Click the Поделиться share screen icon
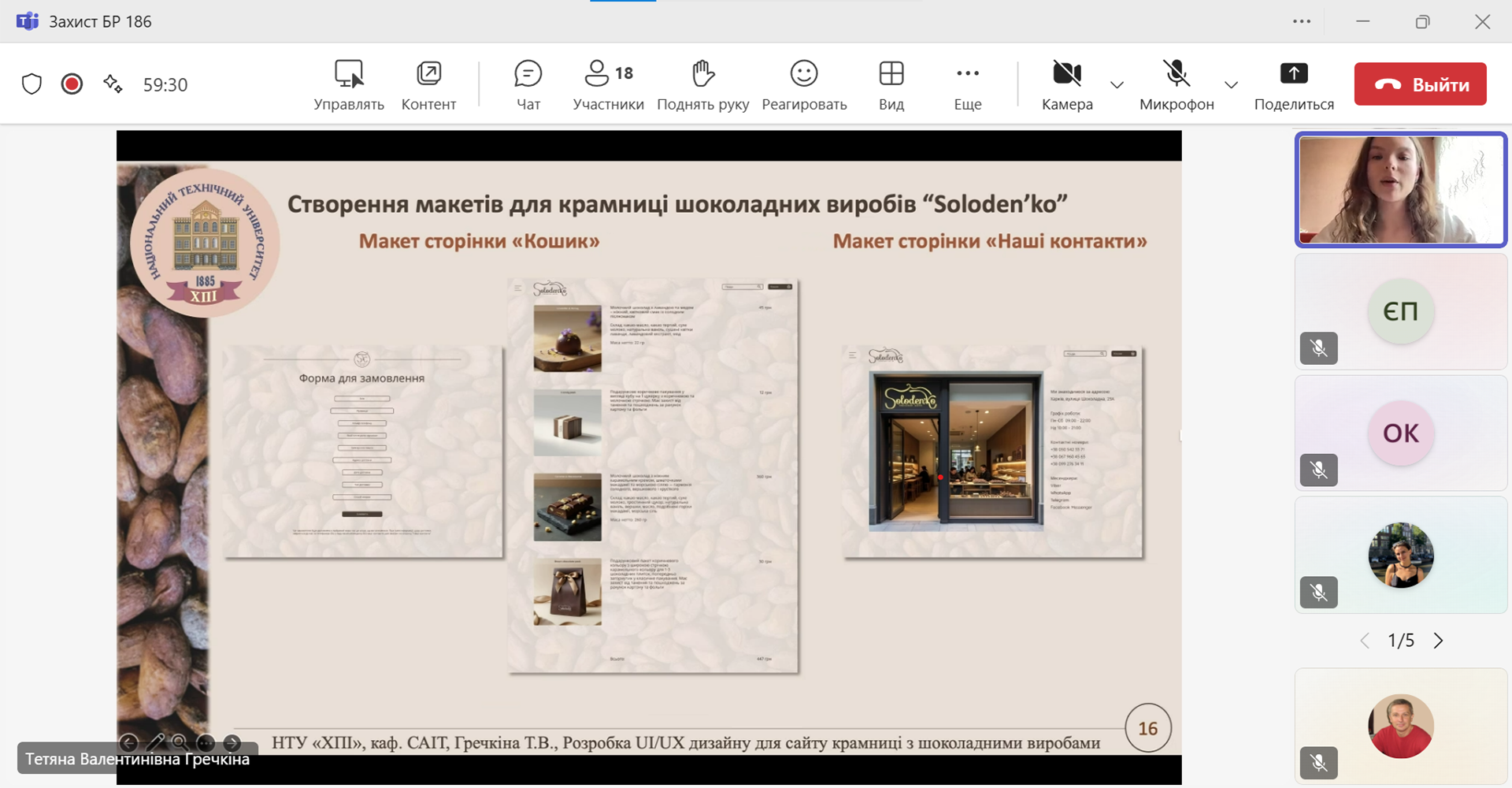 1293,74
